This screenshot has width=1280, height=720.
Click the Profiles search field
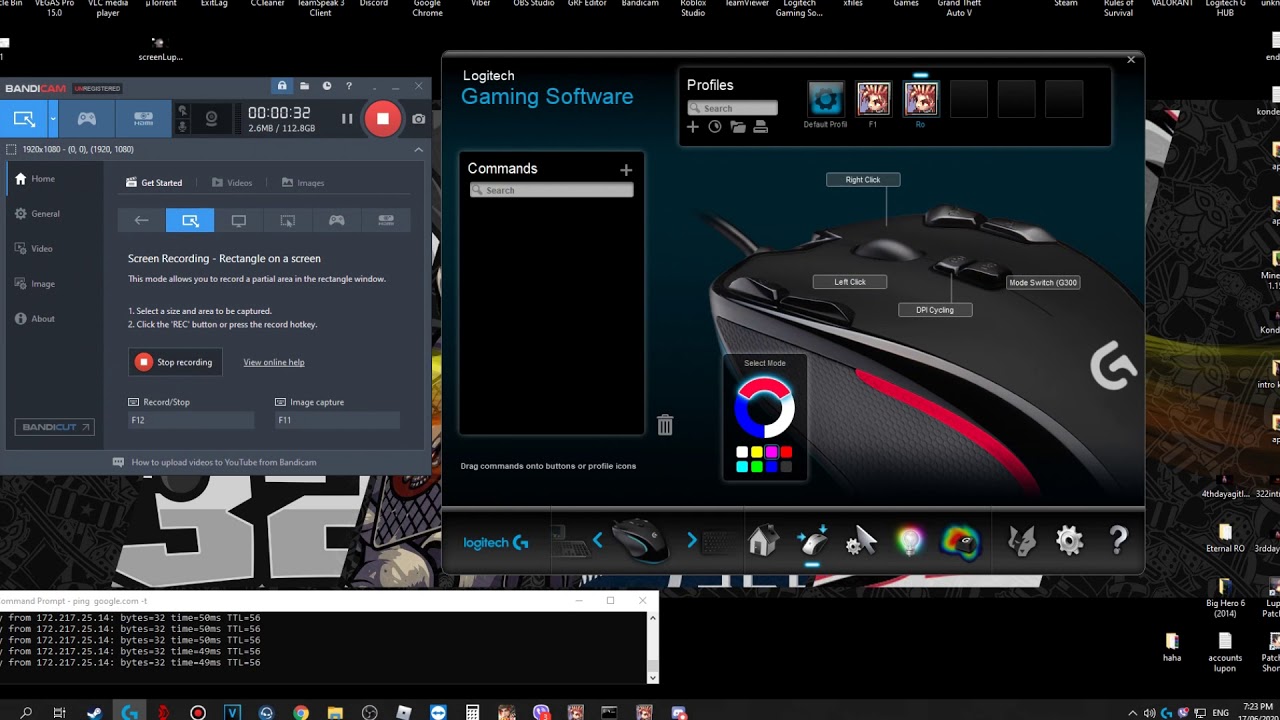[x=732, y=108]
